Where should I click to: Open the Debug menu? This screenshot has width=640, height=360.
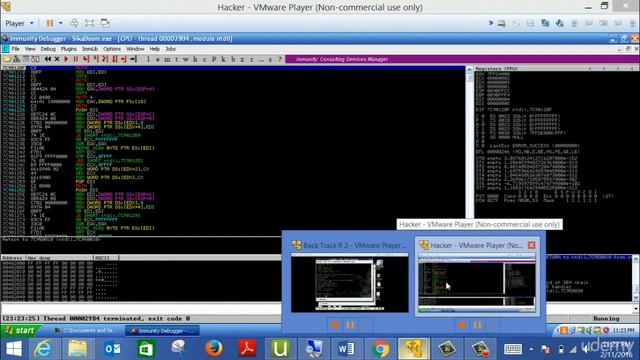[48, 49]
